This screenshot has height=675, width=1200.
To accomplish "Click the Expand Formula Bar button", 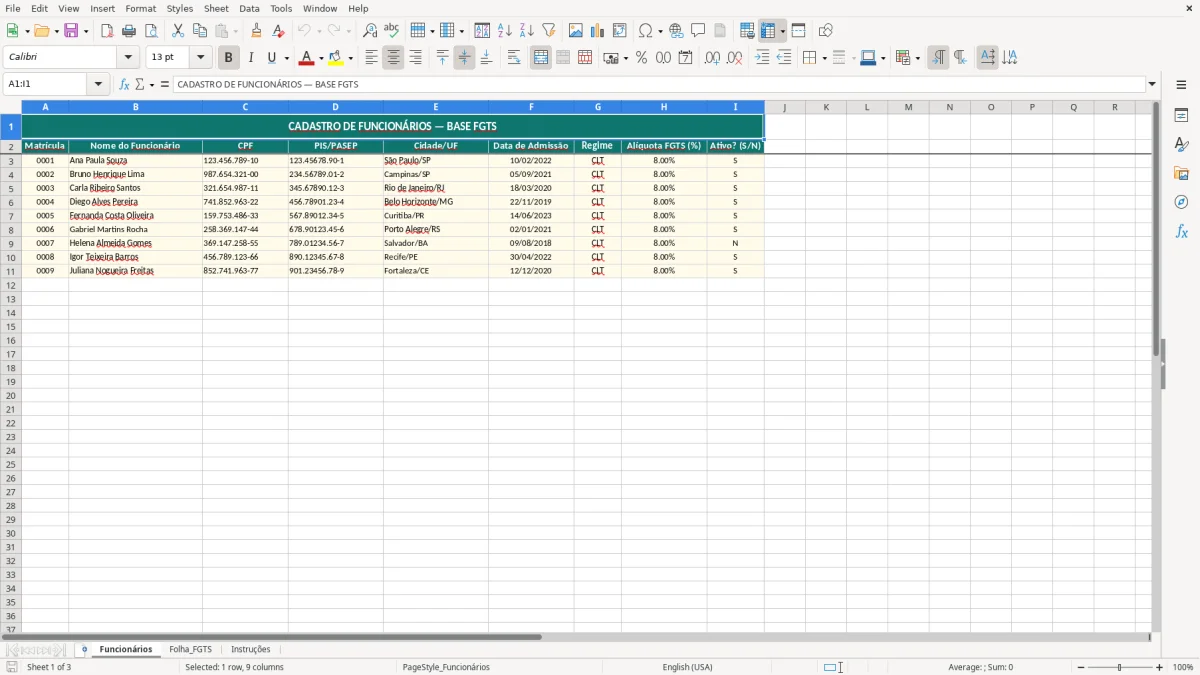I will click(1152, 84).
